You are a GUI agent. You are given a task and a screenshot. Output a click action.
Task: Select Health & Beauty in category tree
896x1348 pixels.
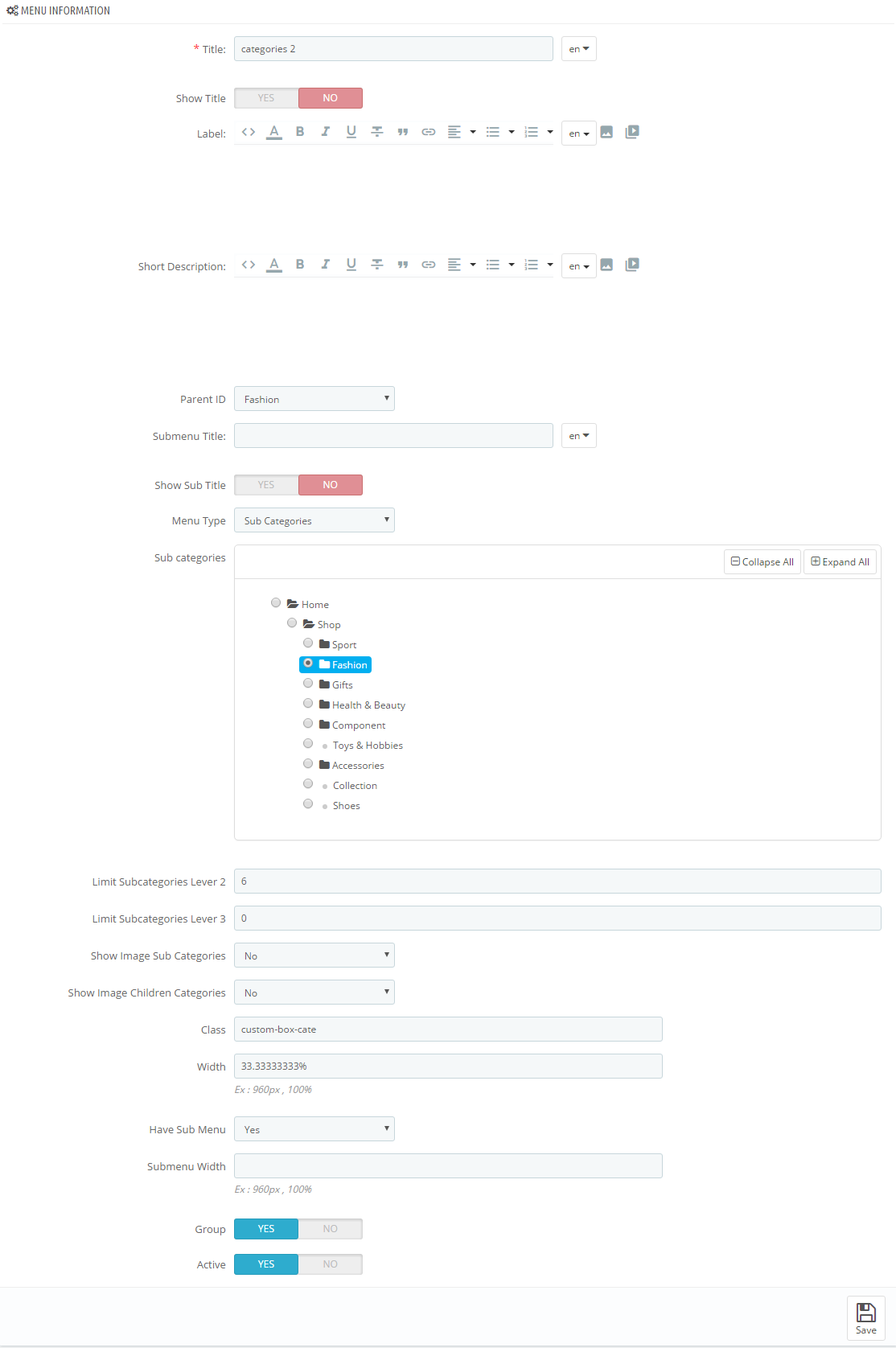point(368,705)
